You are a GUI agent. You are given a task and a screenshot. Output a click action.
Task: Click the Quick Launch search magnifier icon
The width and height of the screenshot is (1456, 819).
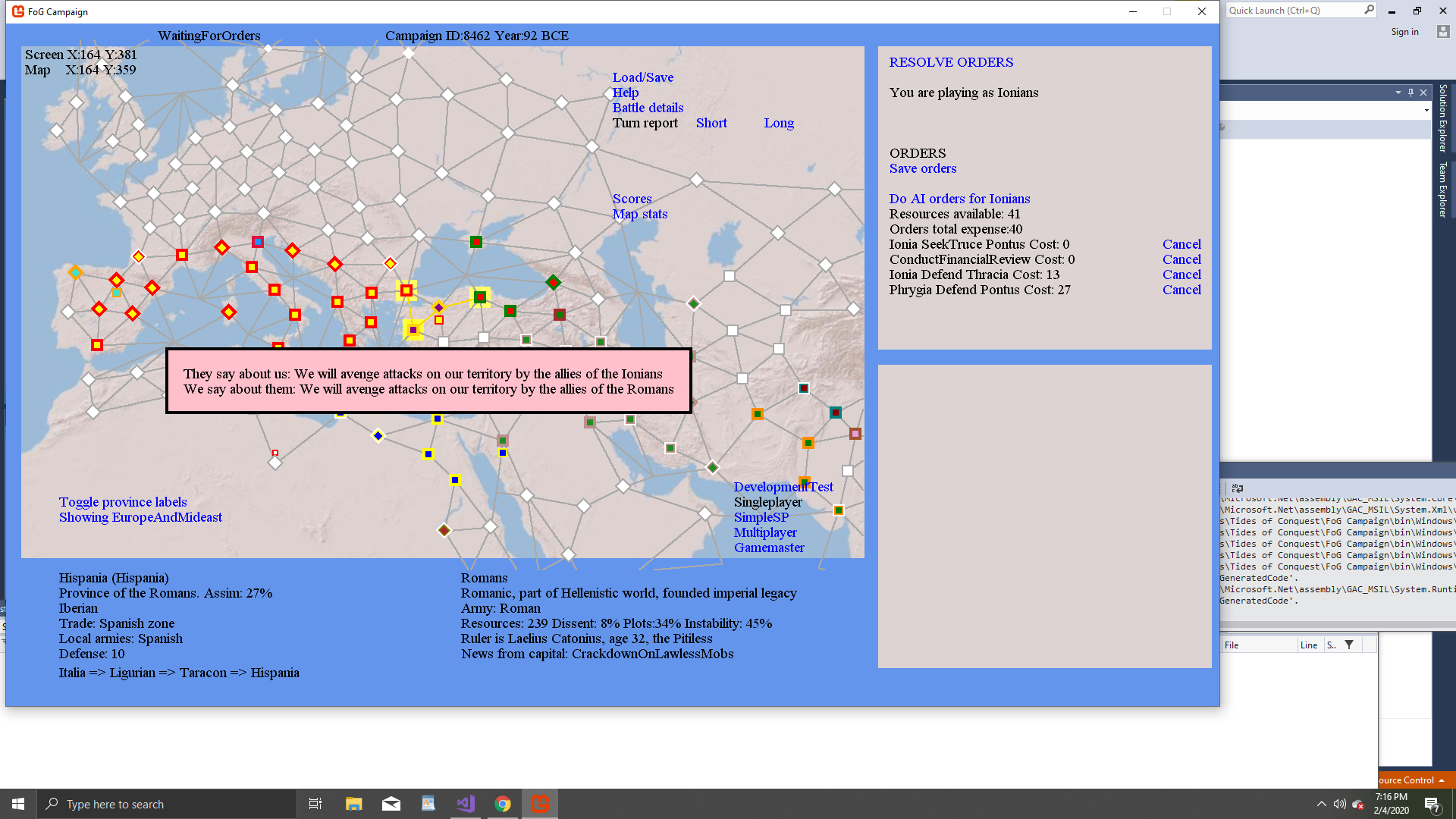click(1369, 10)
